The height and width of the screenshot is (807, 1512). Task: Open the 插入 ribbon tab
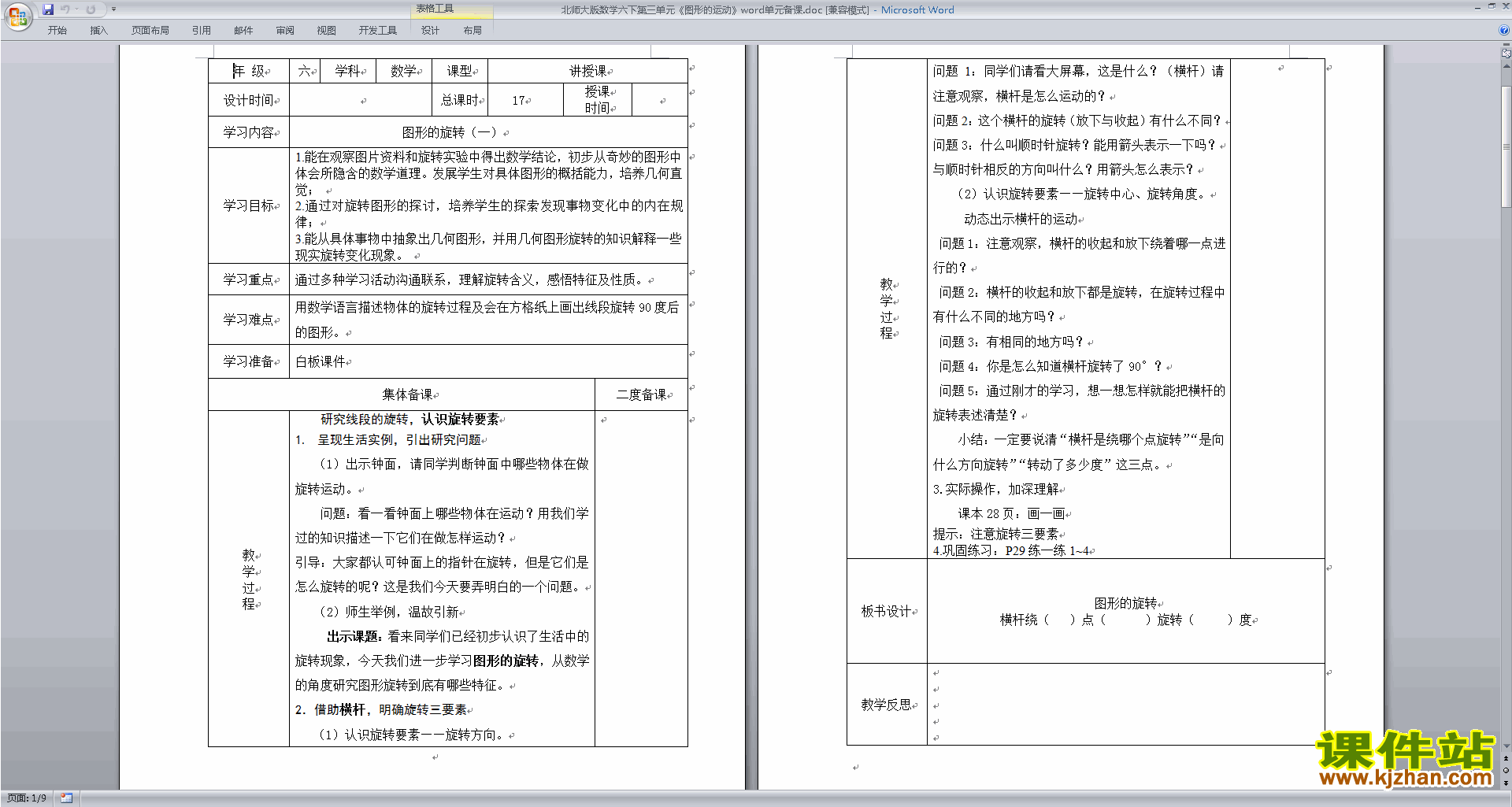[x=98, y=31]
